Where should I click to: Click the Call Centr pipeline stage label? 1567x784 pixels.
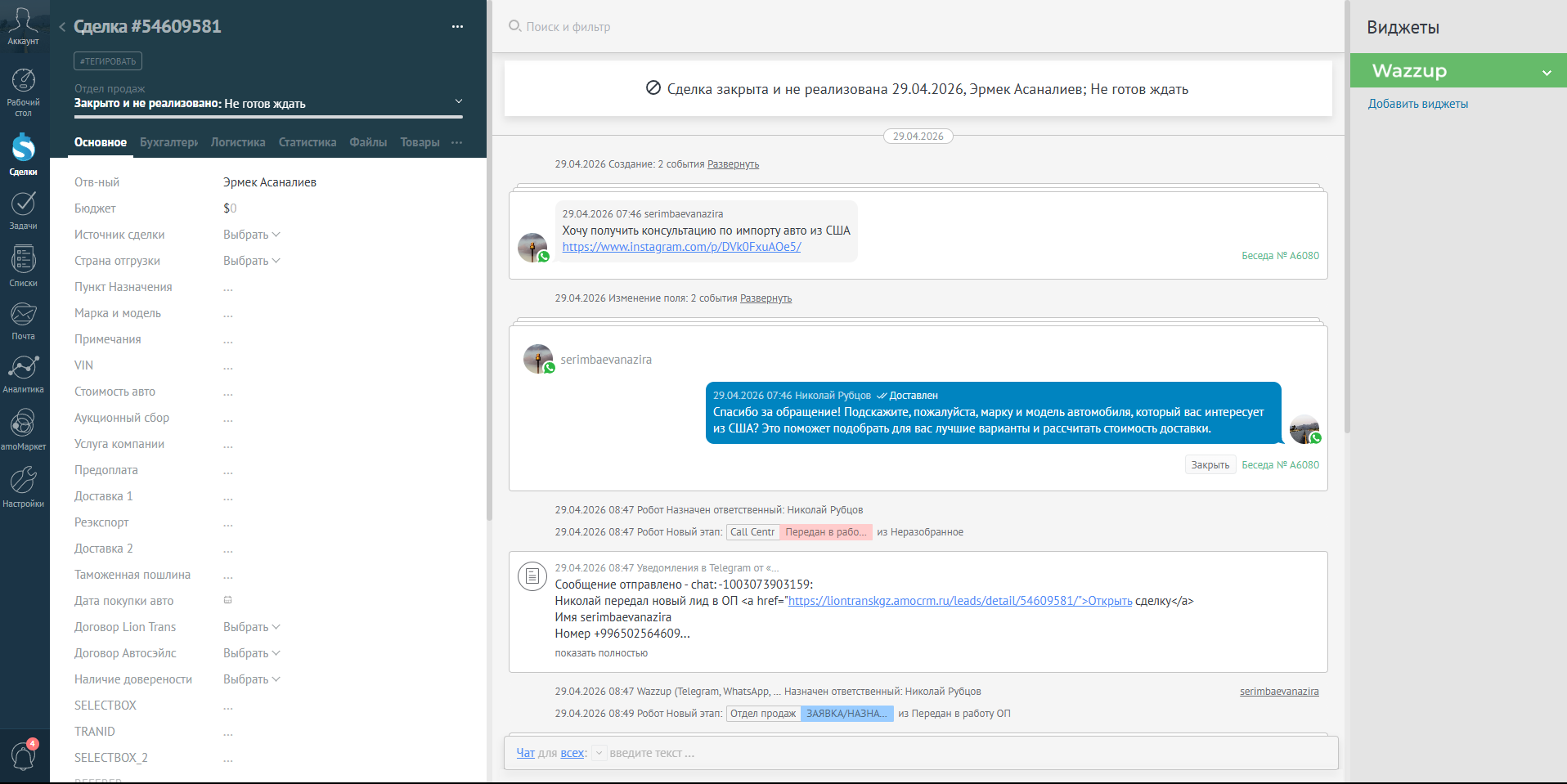(x=752, y=532)
